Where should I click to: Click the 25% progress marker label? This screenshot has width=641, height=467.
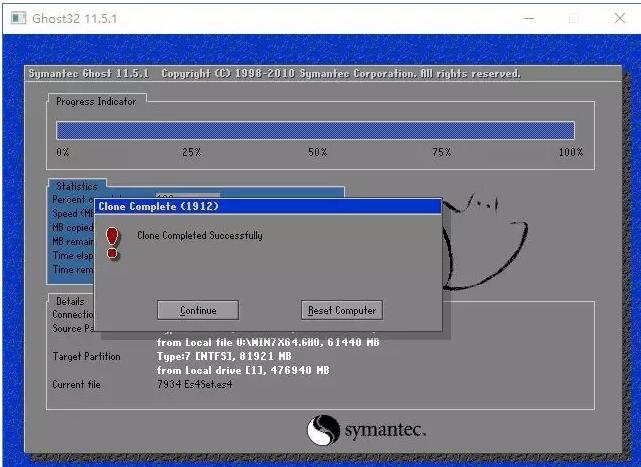(191, 152)
